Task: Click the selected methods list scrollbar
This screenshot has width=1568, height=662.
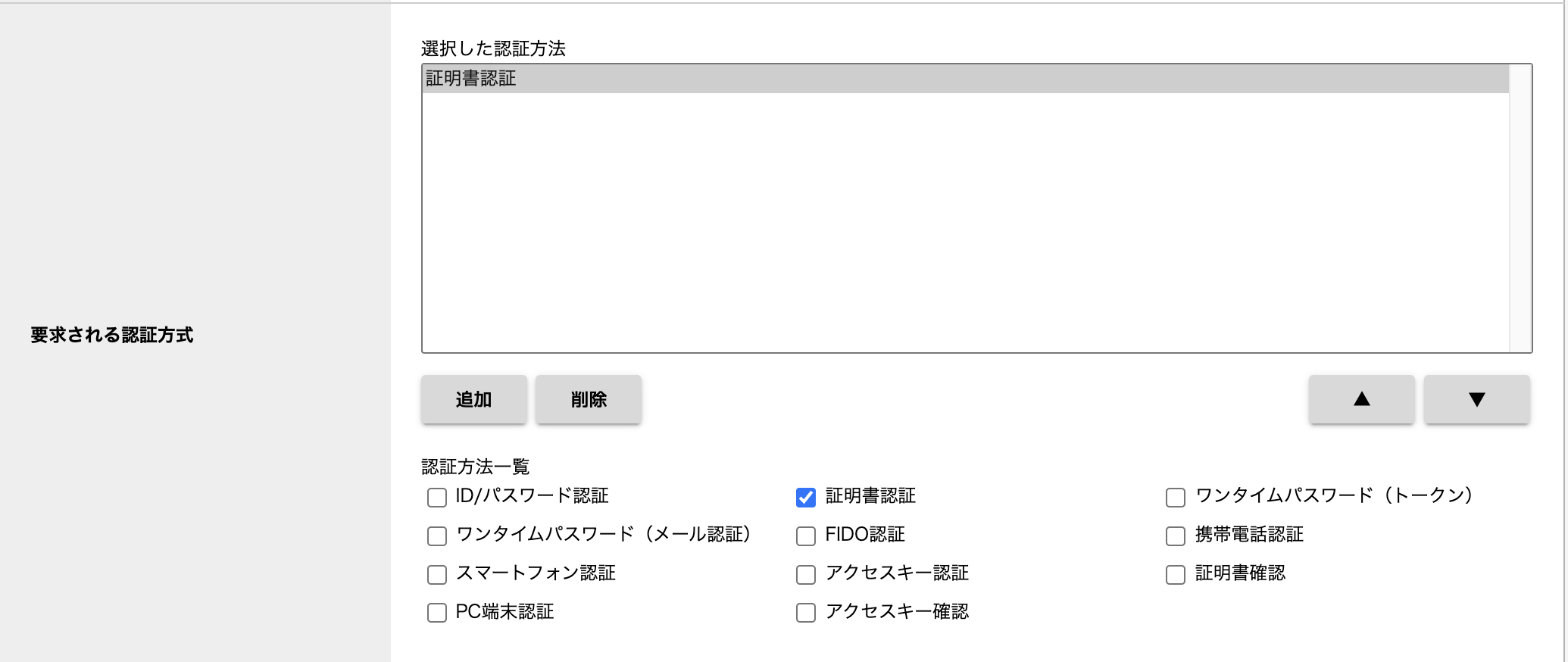Action: click(x=1520, y=208)
